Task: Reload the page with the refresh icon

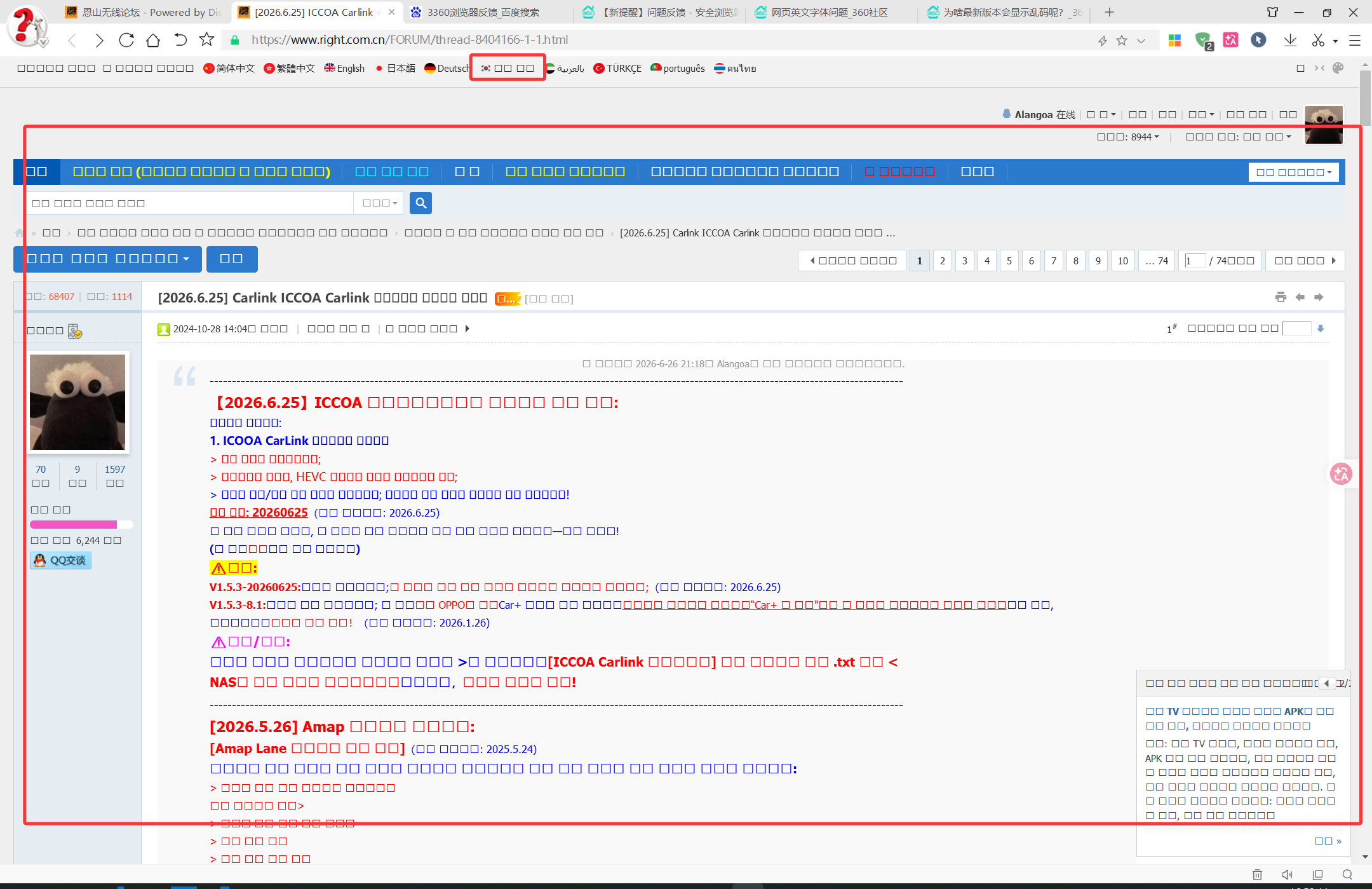Action: point(126,40)
